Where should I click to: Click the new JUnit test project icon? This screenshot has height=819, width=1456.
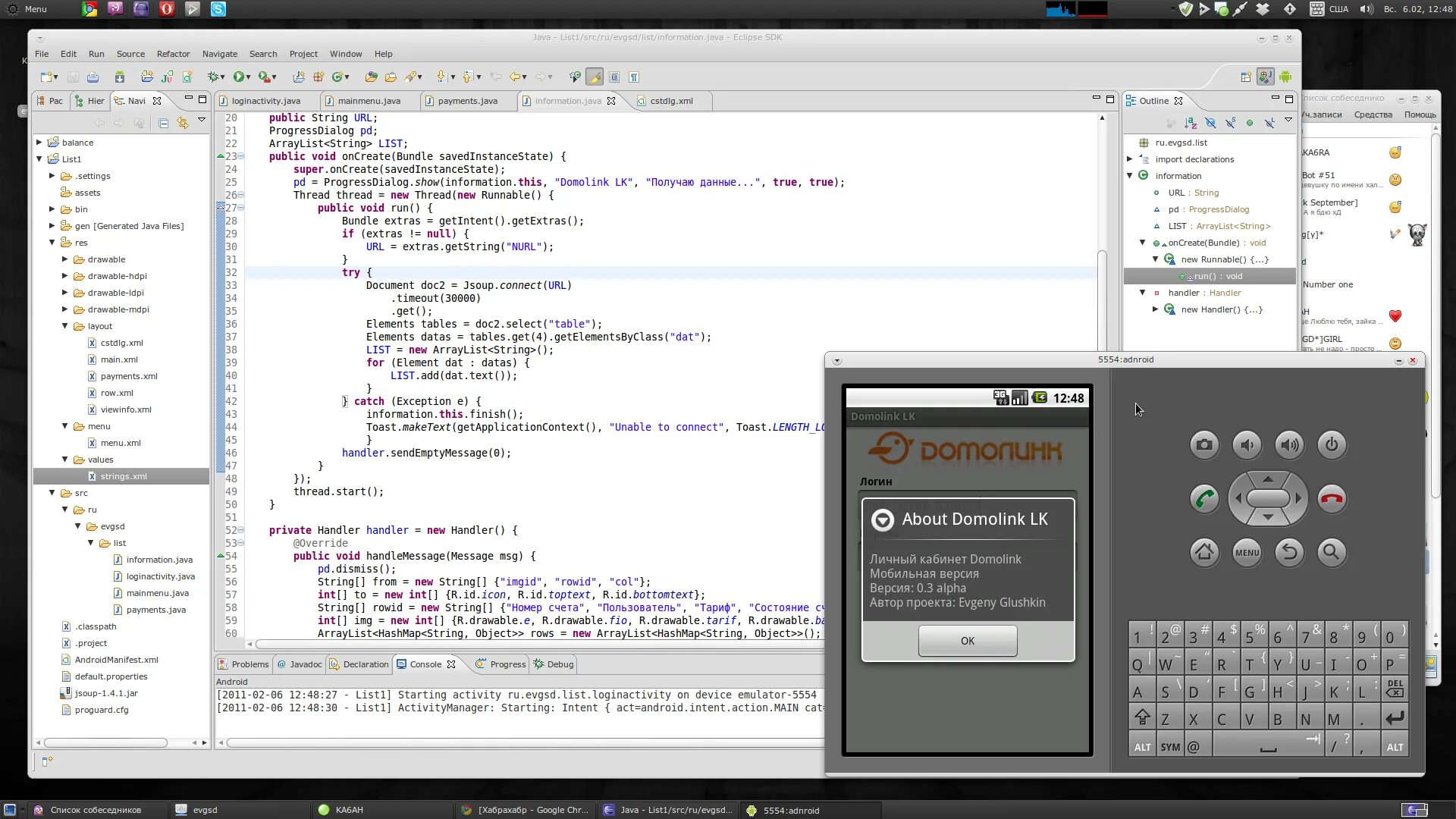pyautogui.click(x=168, y=77)
